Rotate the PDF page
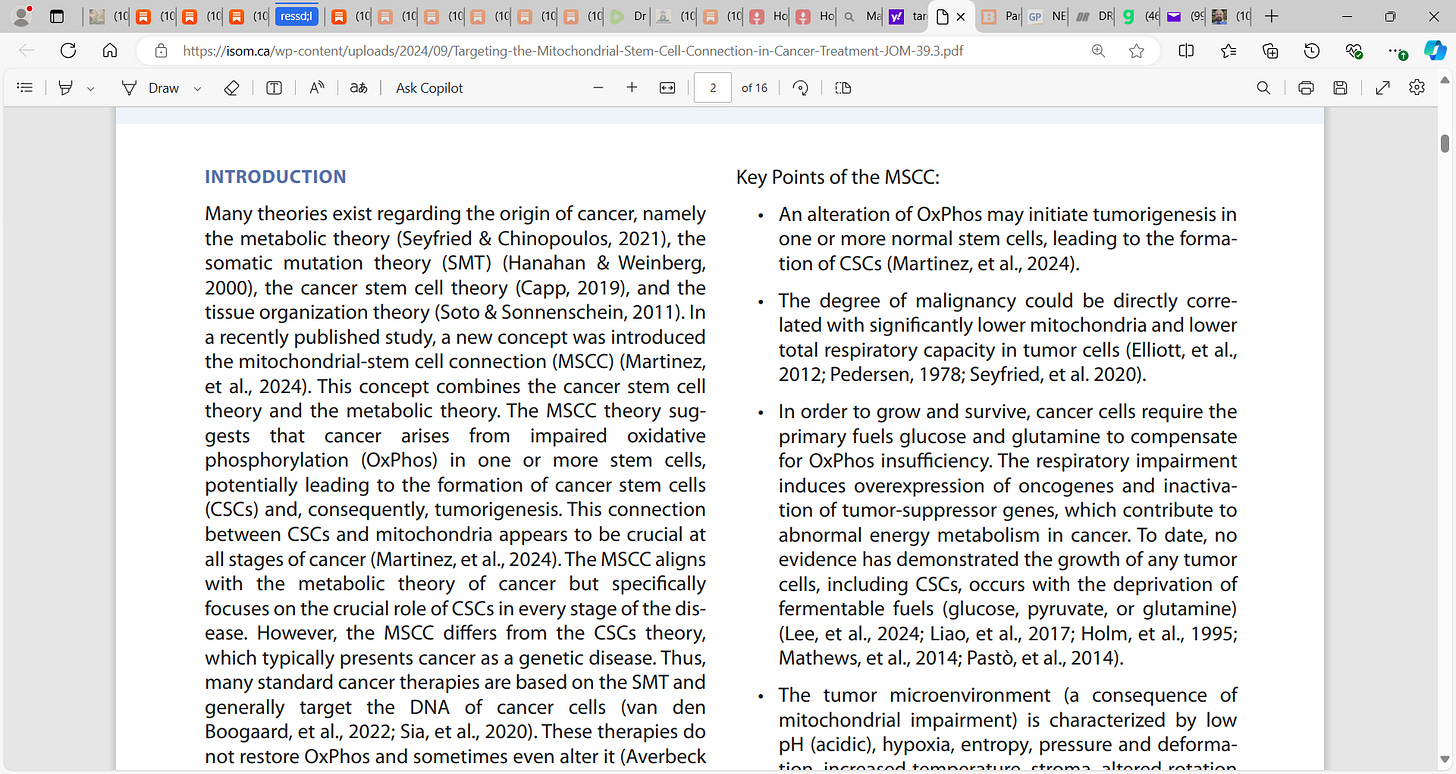Screen dimensions: 1456x774 tap(801, 88)
